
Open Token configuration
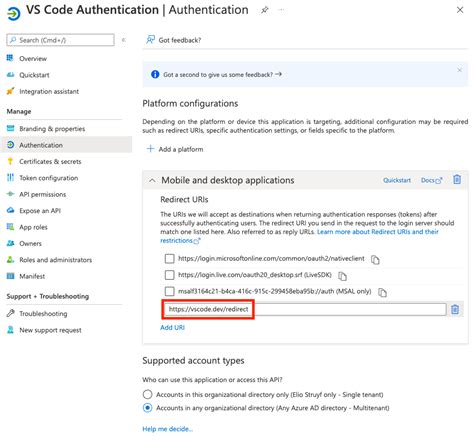click(x=49, y=178)
